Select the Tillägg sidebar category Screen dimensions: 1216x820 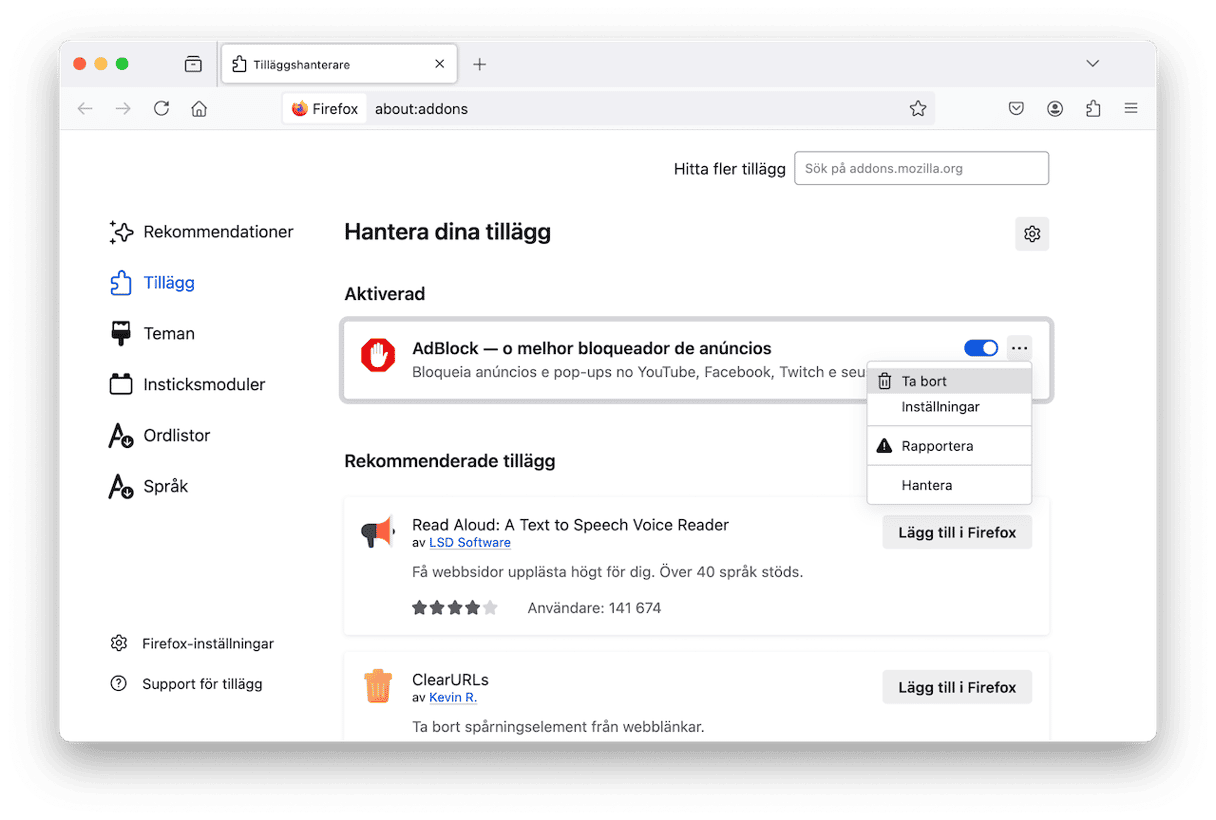click(x=152, y=283)
